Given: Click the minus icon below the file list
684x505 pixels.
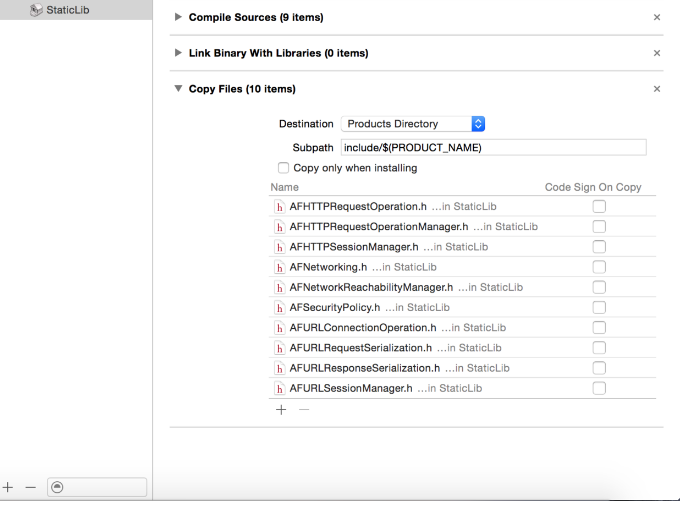Looking at the screenshot, I should click(x=304, y=409).
